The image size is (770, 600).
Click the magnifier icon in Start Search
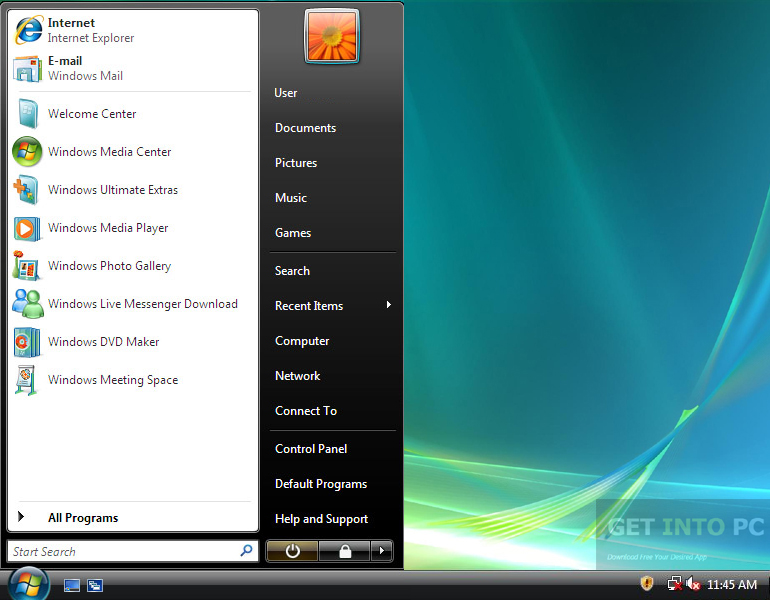(247, 550)
